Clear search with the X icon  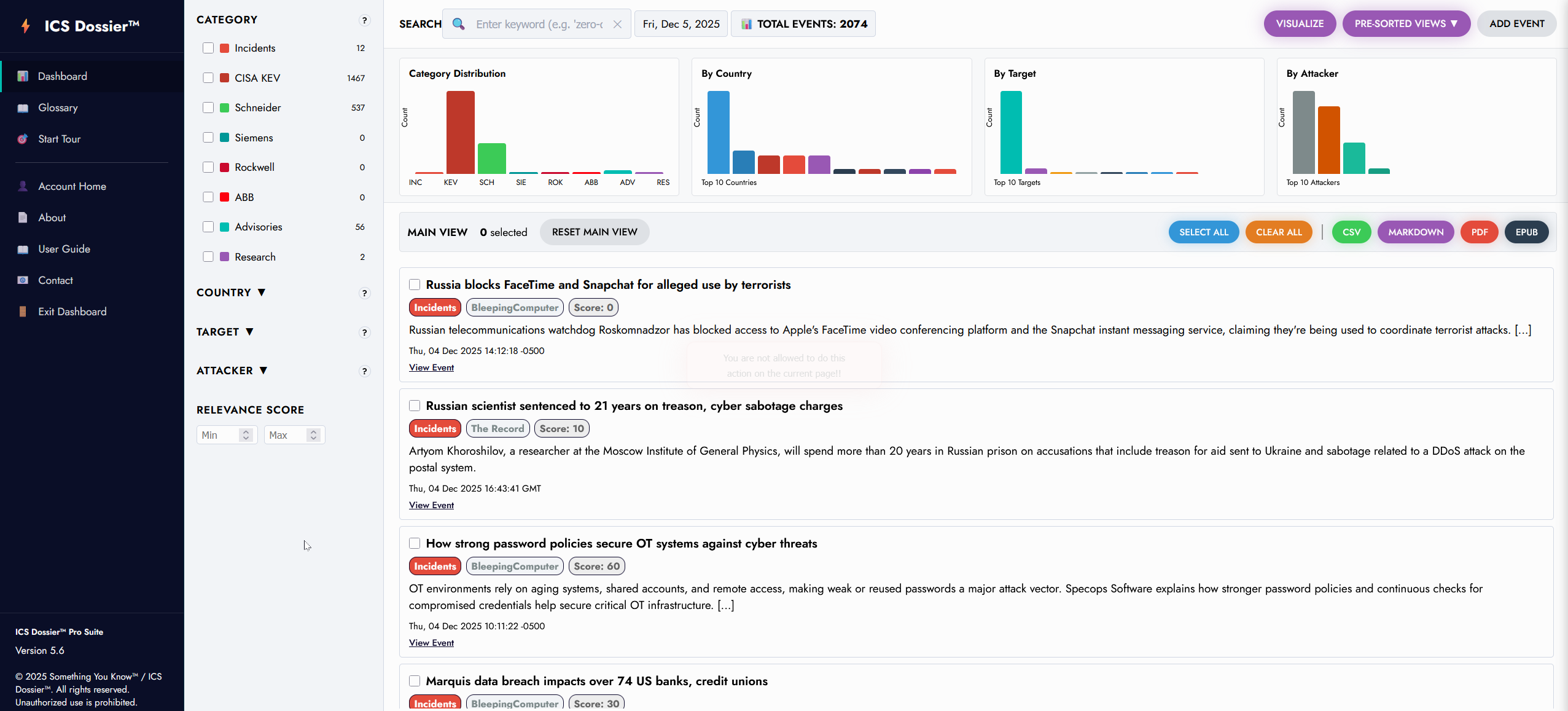click(x=617, y=24)
